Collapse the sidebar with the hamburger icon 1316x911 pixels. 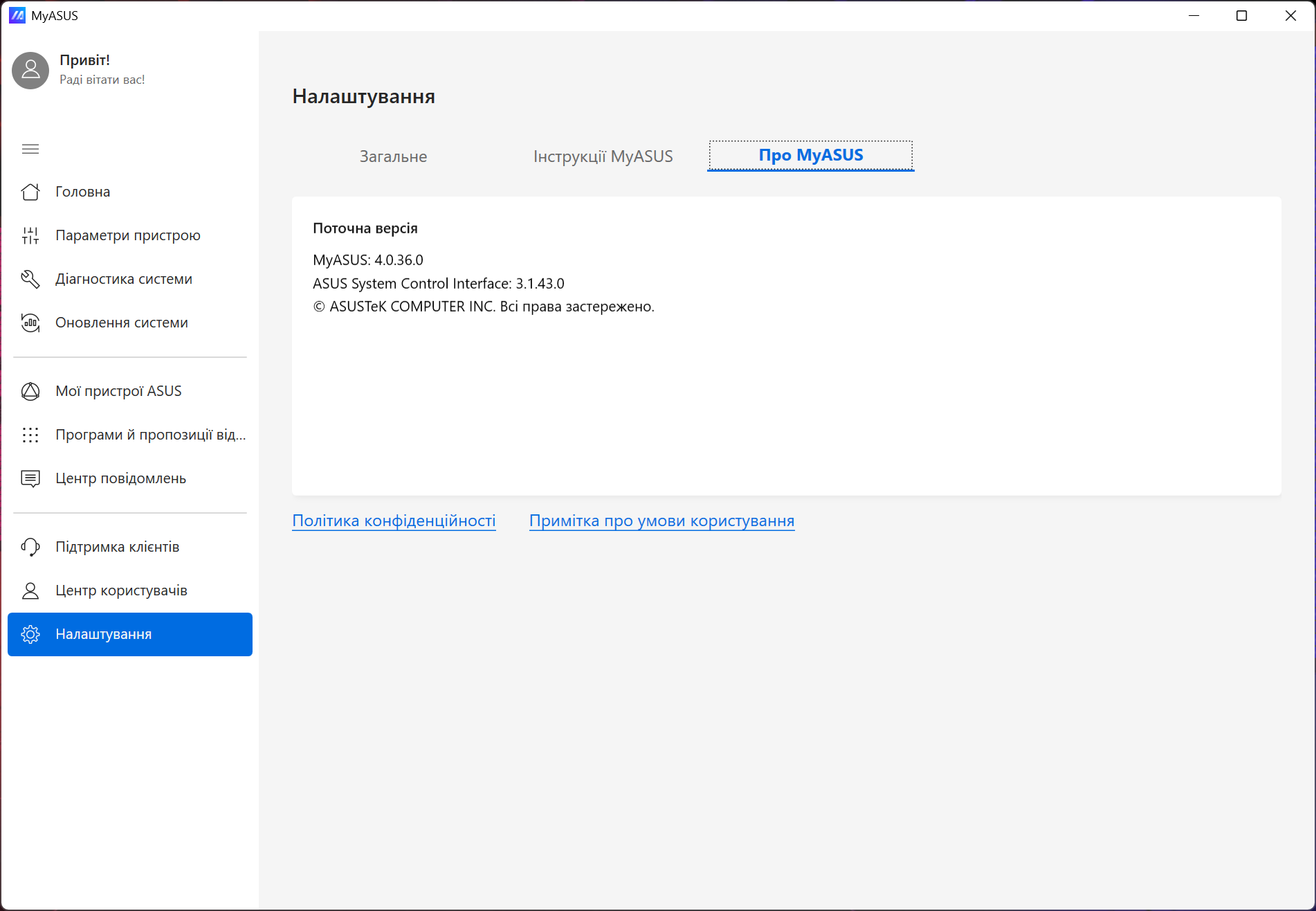point(30,149)
